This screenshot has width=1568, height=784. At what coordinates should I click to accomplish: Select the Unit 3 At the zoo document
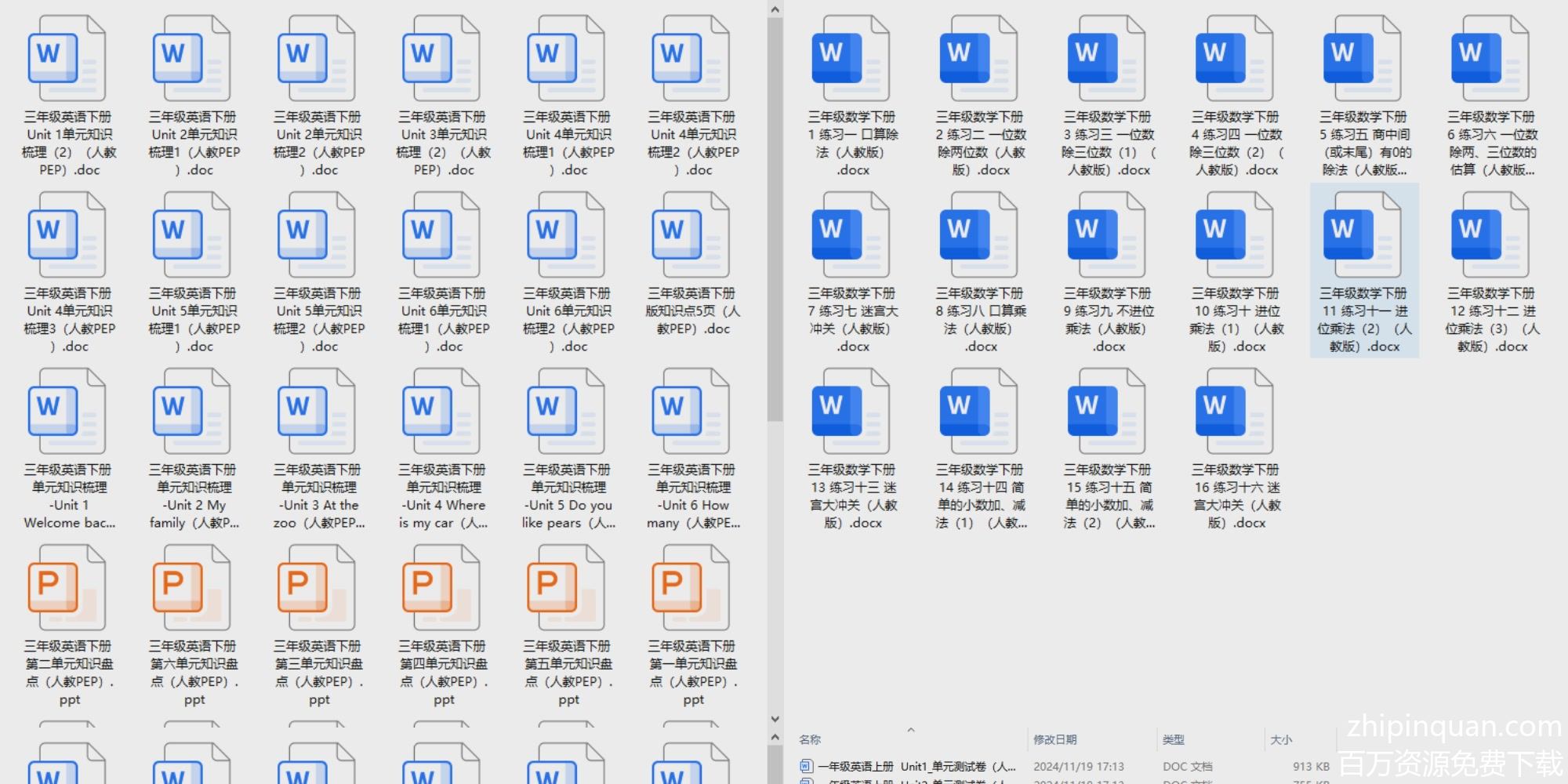[x=318, y=412]
